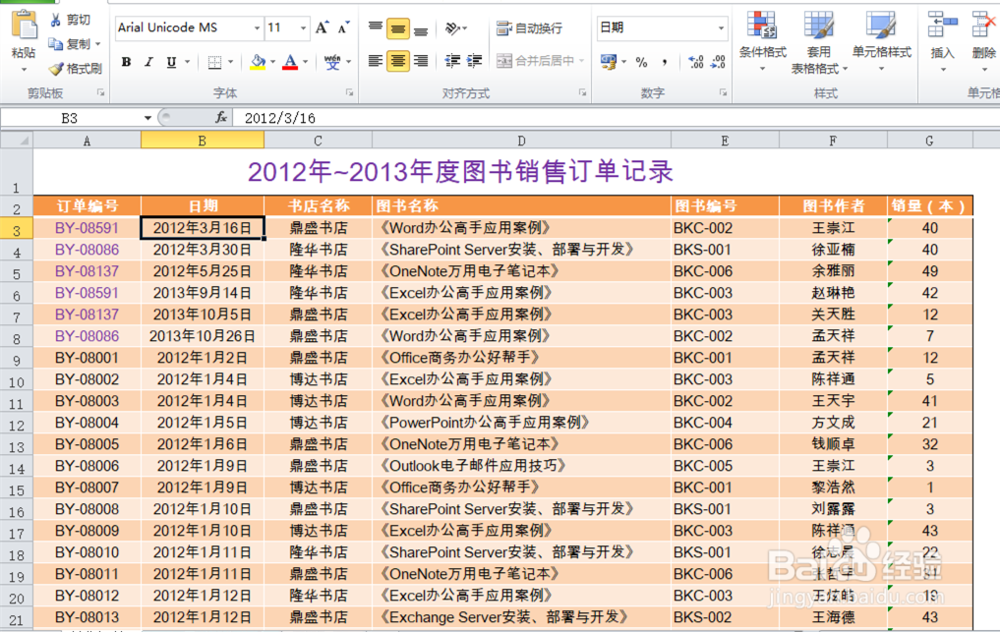Open the font size 11 dropdown
1000x632 pixels.
pos(303,28)
